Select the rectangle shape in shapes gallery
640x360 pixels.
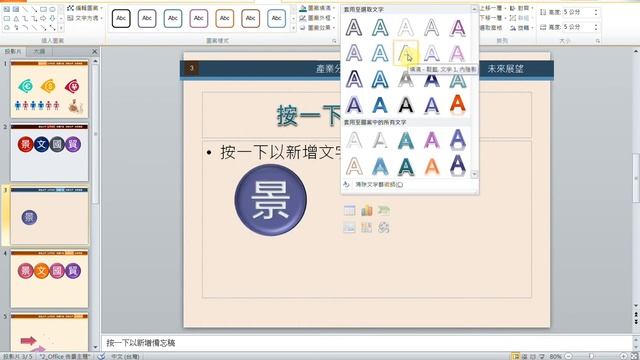click(43, 9)
